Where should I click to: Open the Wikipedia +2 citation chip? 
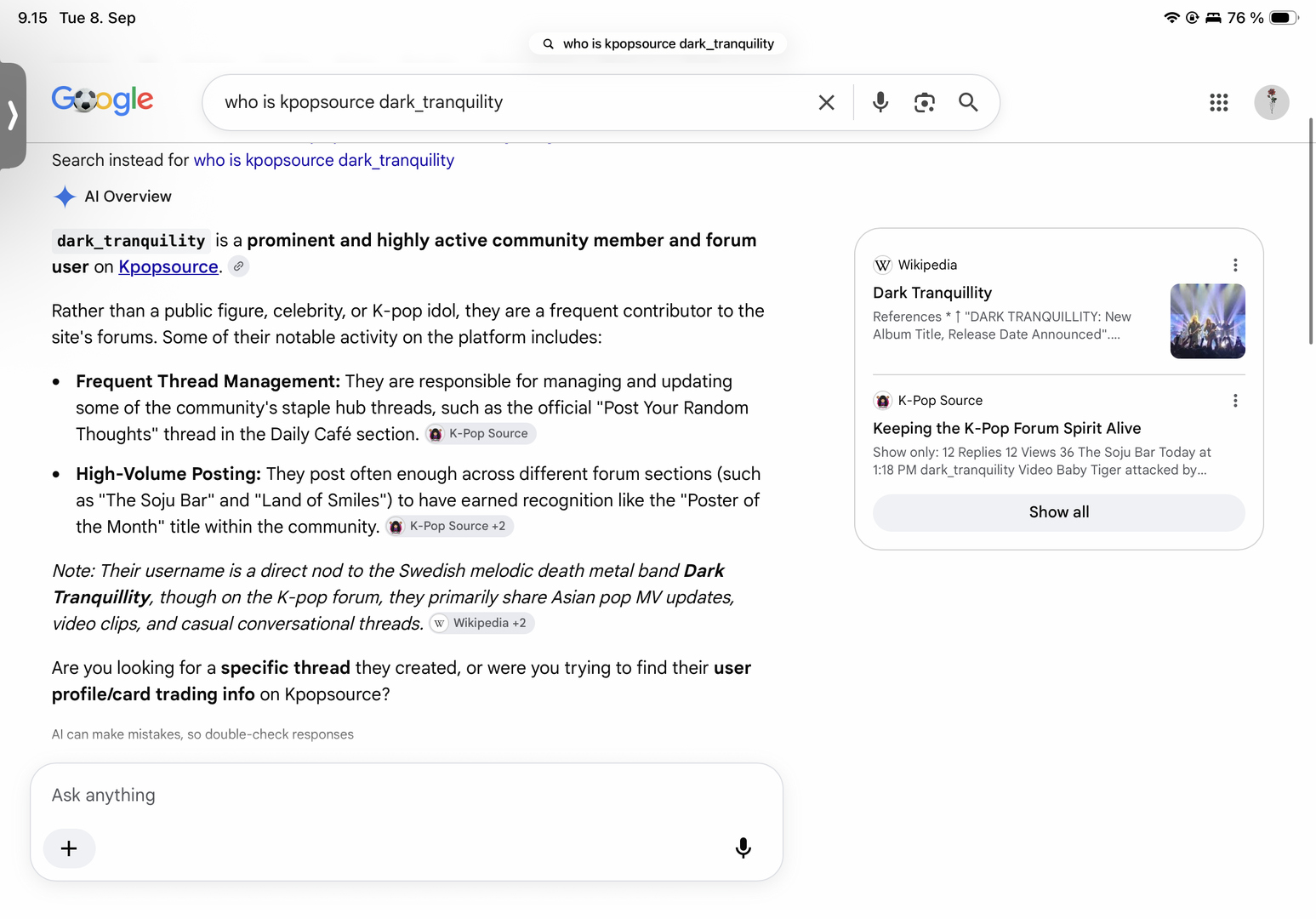pyautogui.click(x=481, y=623)
